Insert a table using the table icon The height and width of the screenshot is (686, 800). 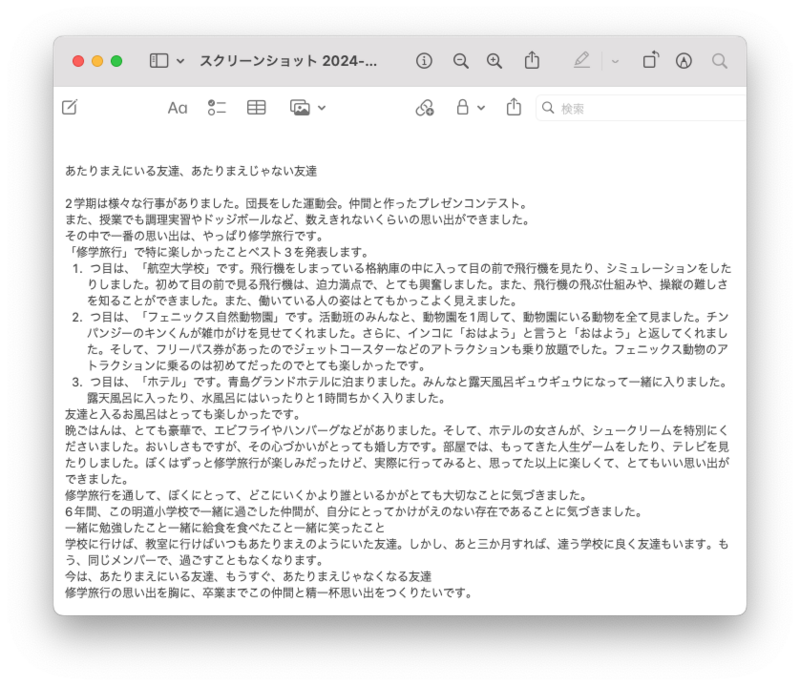[257, 107]
